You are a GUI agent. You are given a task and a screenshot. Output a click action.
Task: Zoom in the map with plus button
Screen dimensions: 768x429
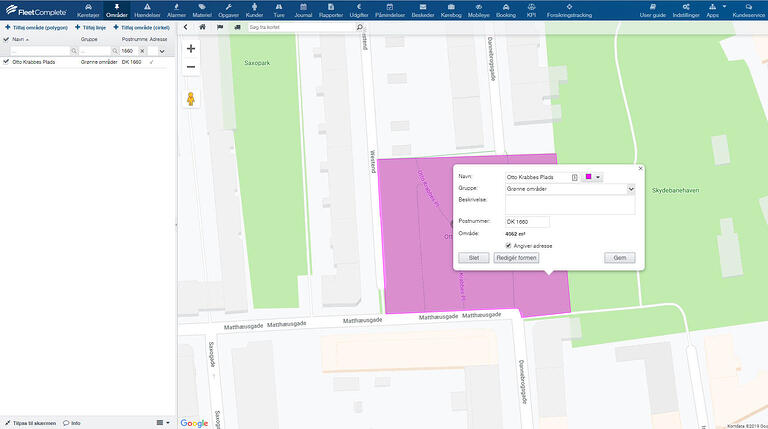[191, 48]
